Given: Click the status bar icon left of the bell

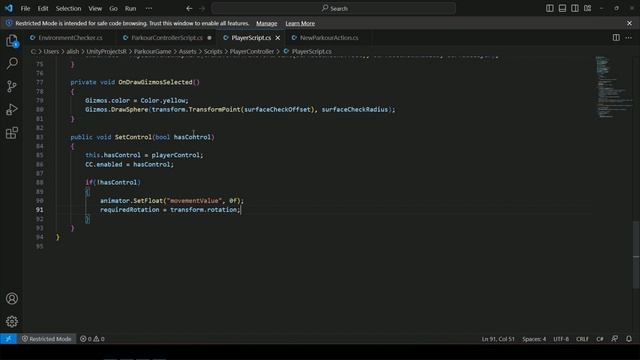Looking at the screenshot, I should (x=615, y=339).
